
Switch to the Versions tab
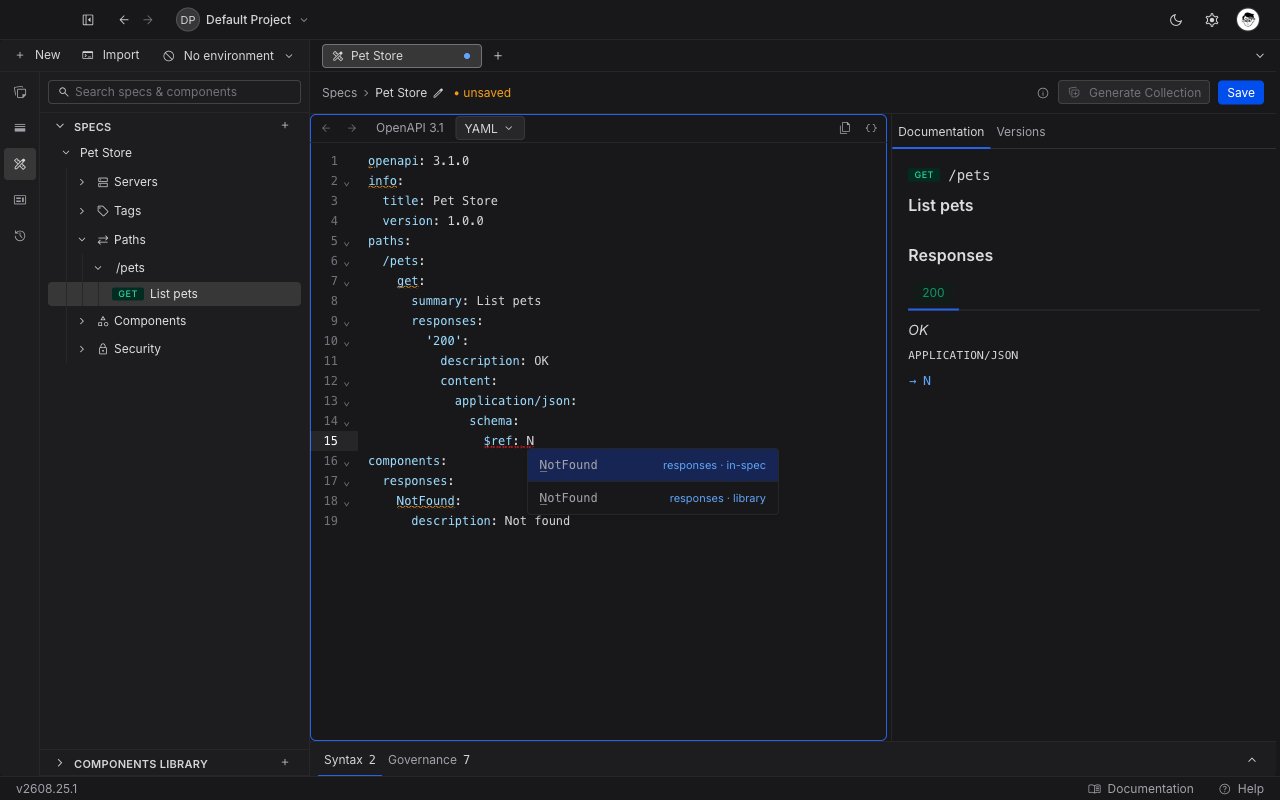tap(1021, 132)
